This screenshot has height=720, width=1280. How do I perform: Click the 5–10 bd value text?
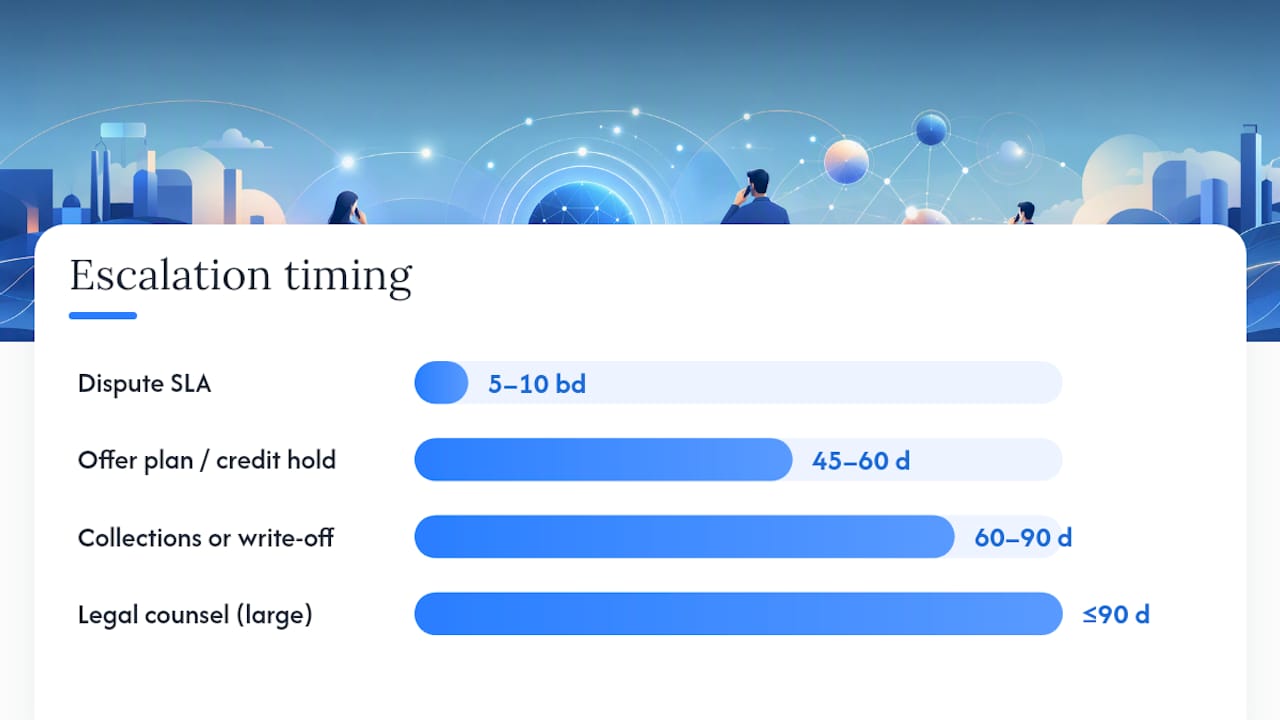click(x=537, y=383)
